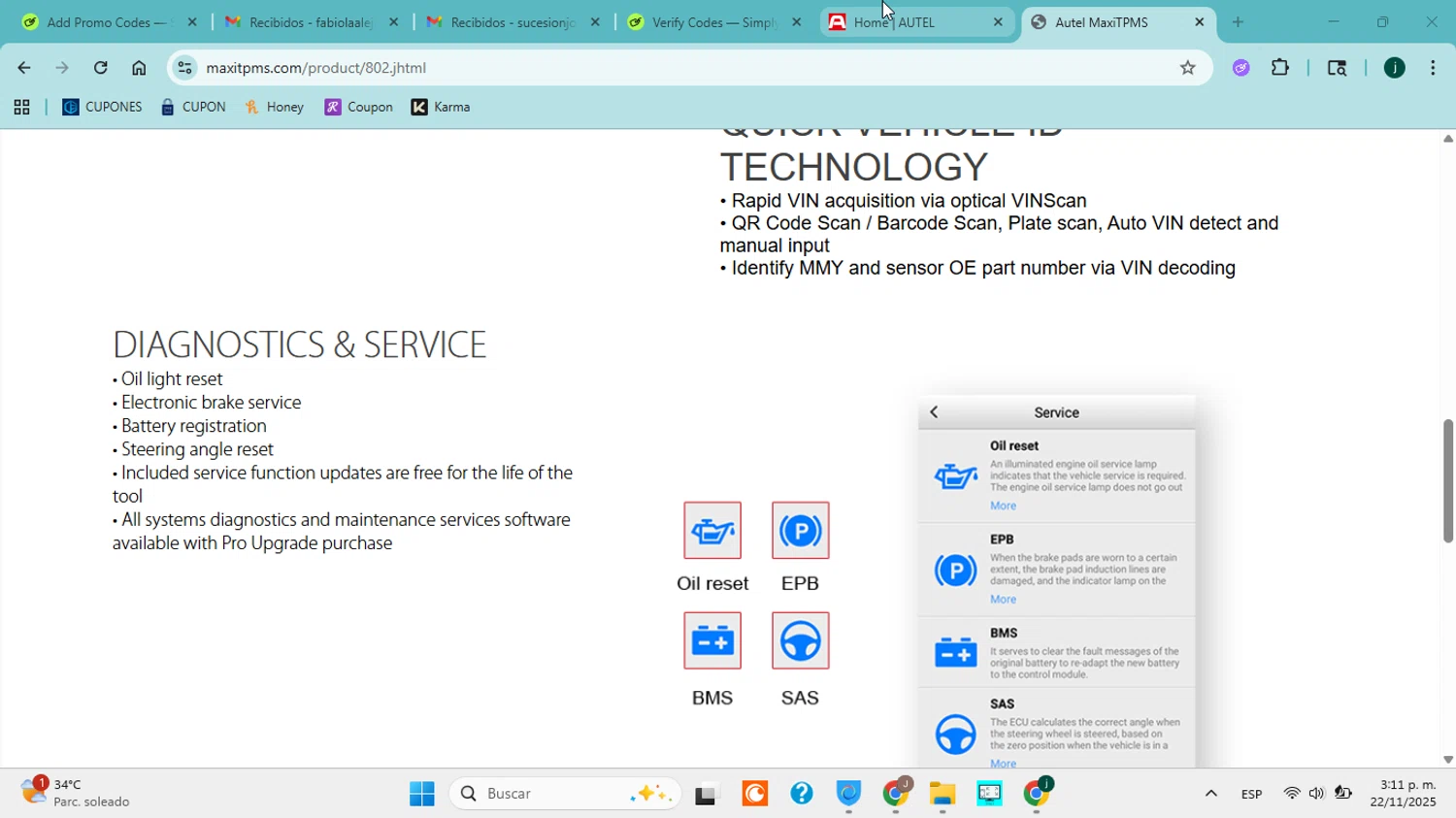This screenshot has width=1456, height=818.
Task: Click 'Battery registration' bullet text
Action: [194, 426]
